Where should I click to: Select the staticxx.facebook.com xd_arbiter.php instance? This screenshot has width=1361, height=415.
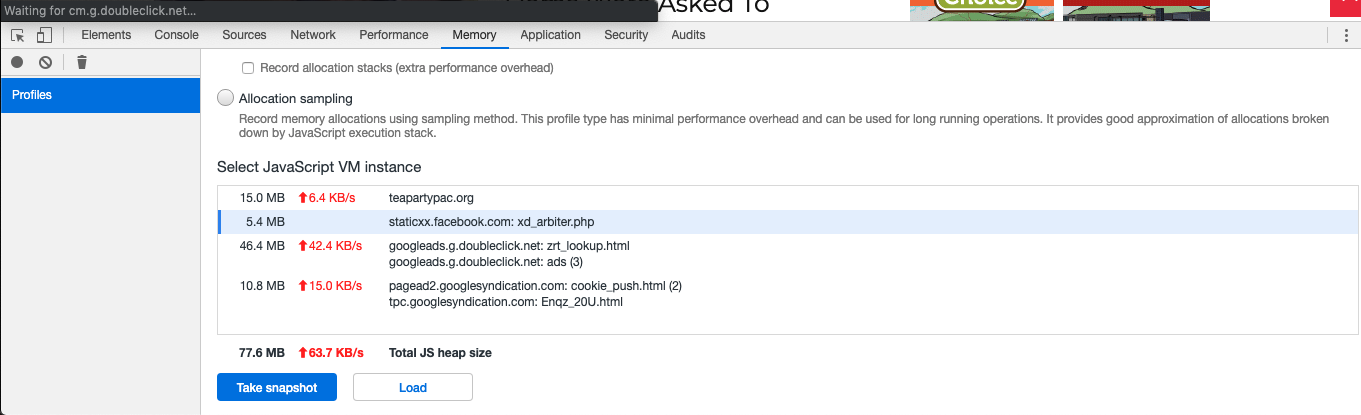tap(788, 221)
